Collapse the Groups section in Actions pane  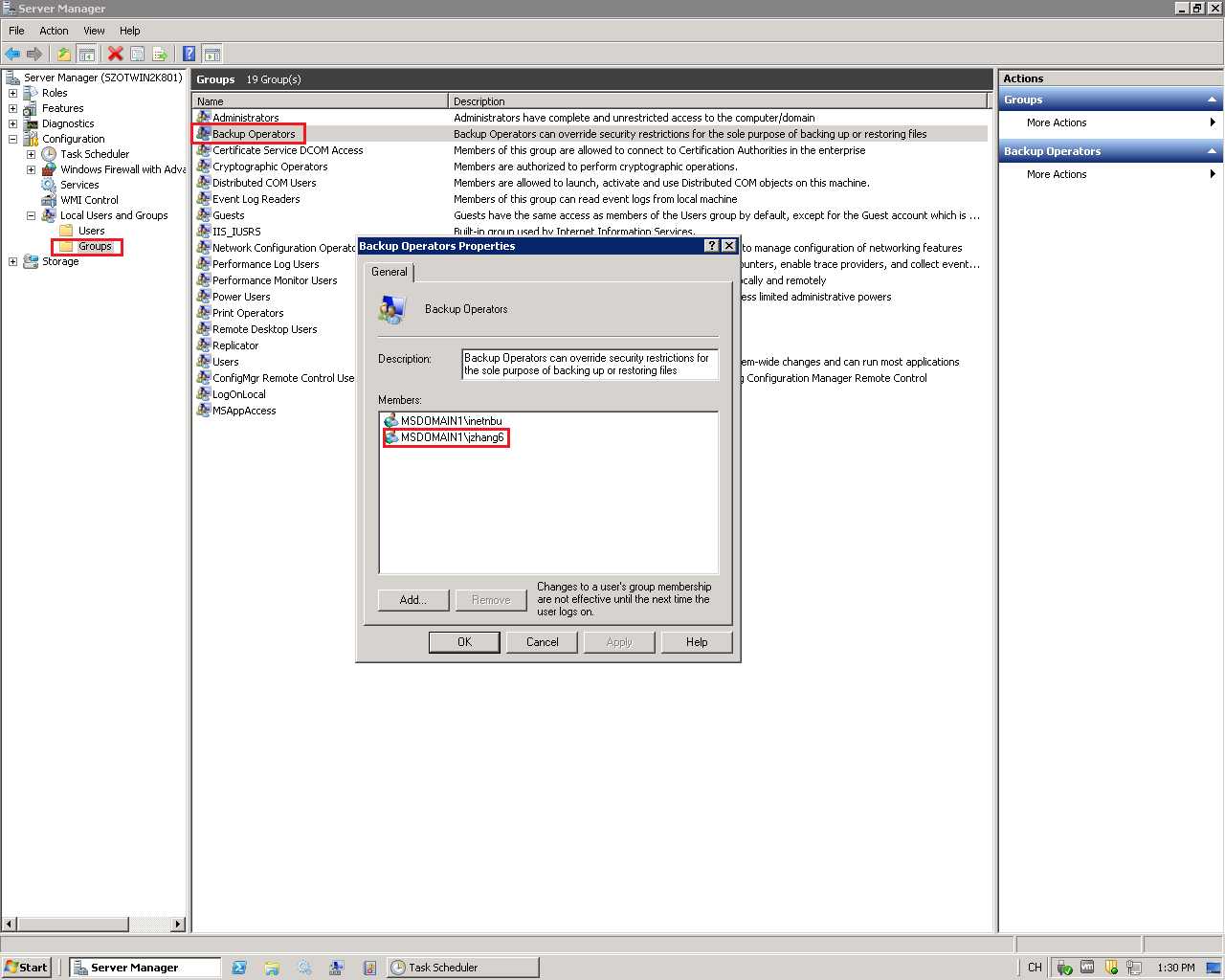1212,100
